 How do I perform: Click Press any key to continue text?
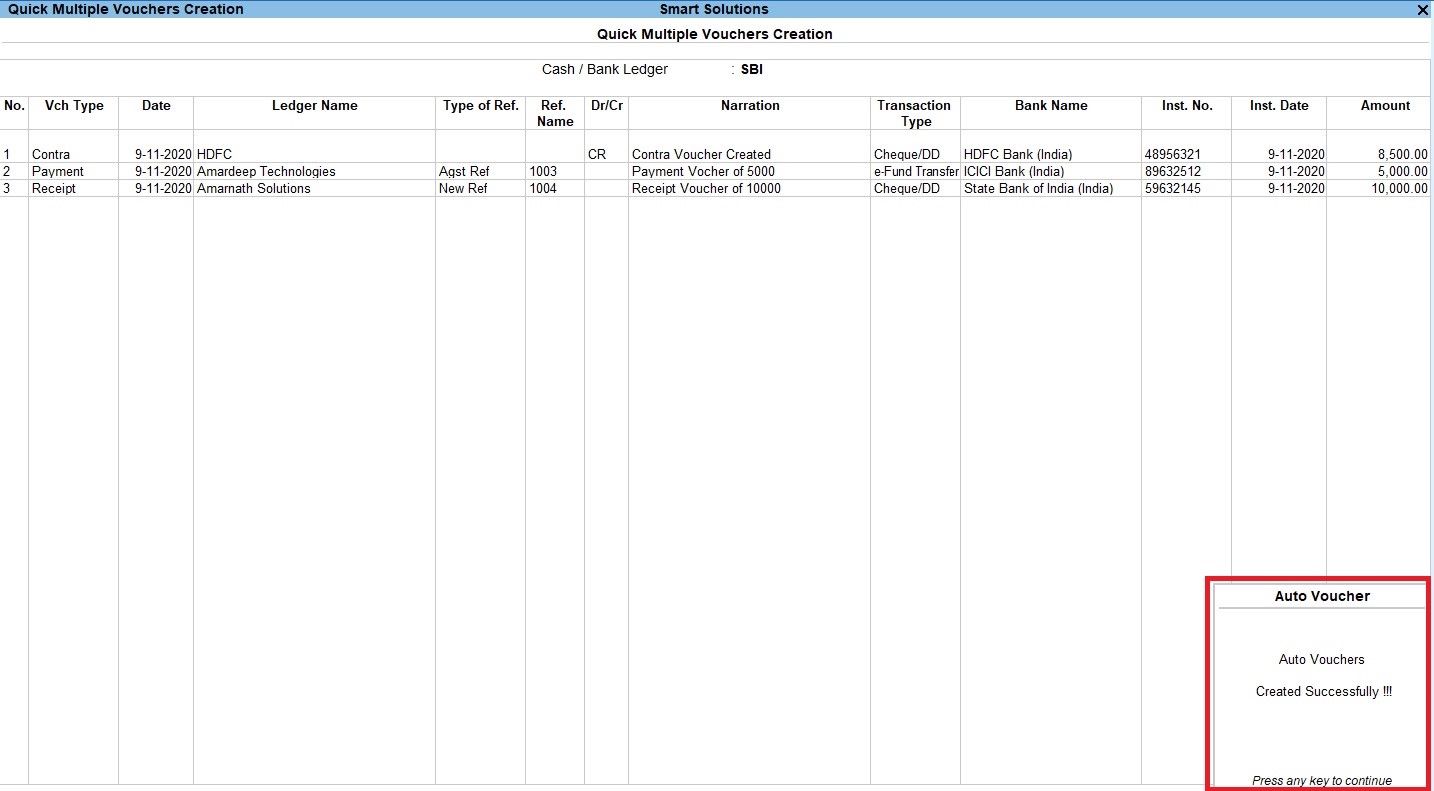1323,780
